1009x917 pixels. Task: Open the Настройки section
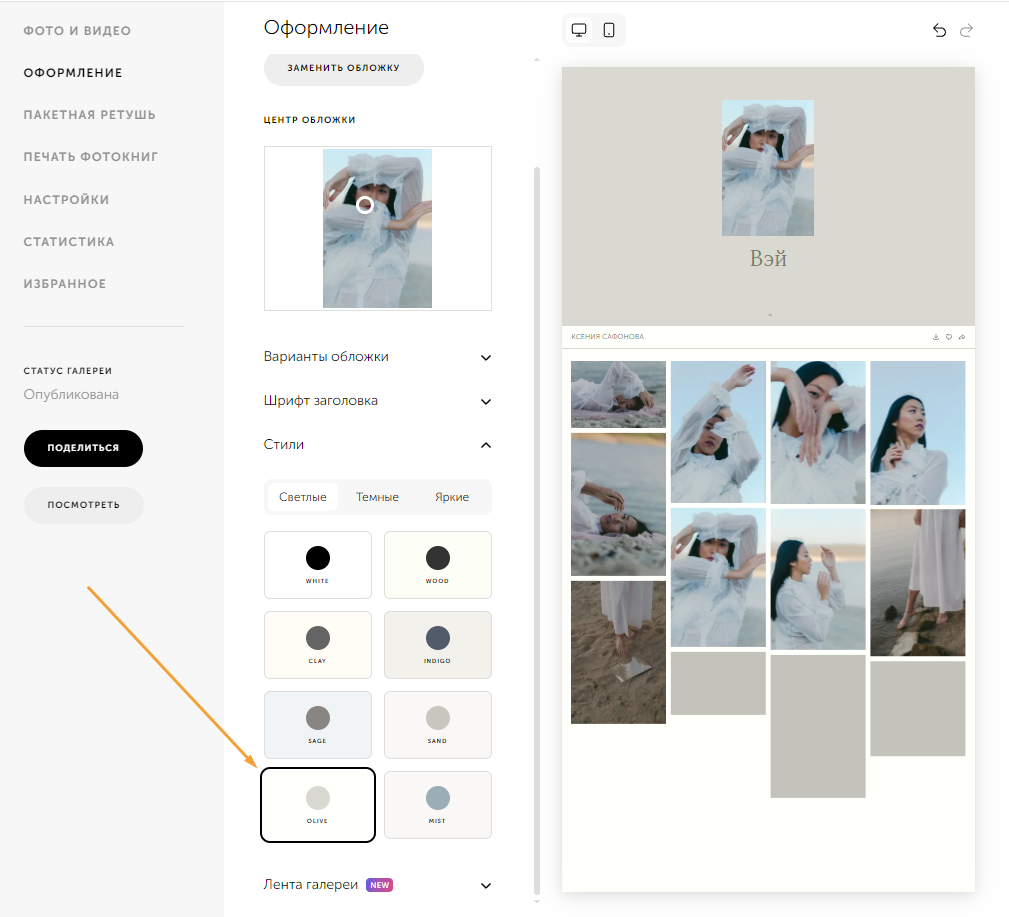pyautogui.click(x=66, y=199)
